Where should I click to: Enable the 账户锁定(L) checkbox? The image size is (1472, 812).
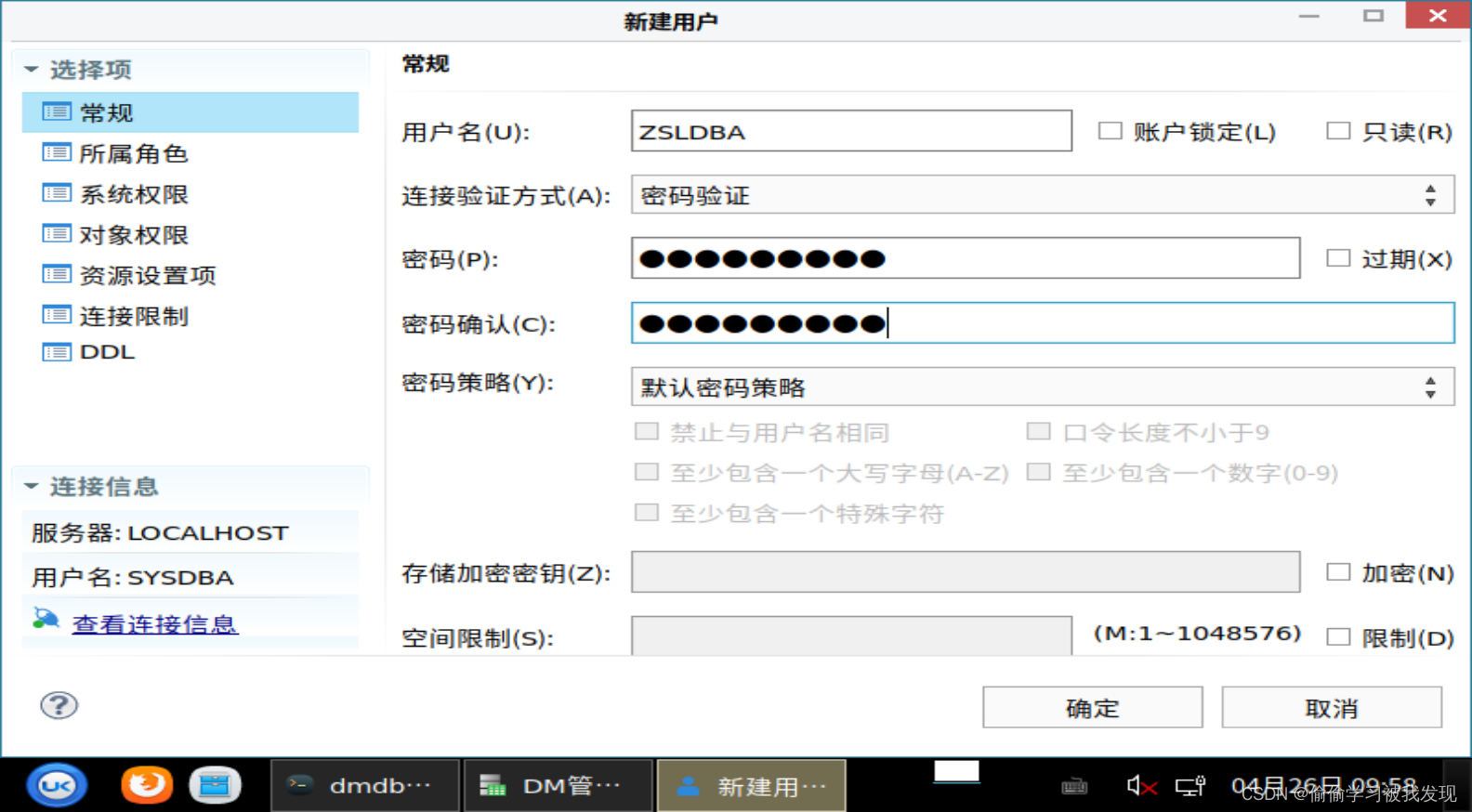coord(1110,131)
